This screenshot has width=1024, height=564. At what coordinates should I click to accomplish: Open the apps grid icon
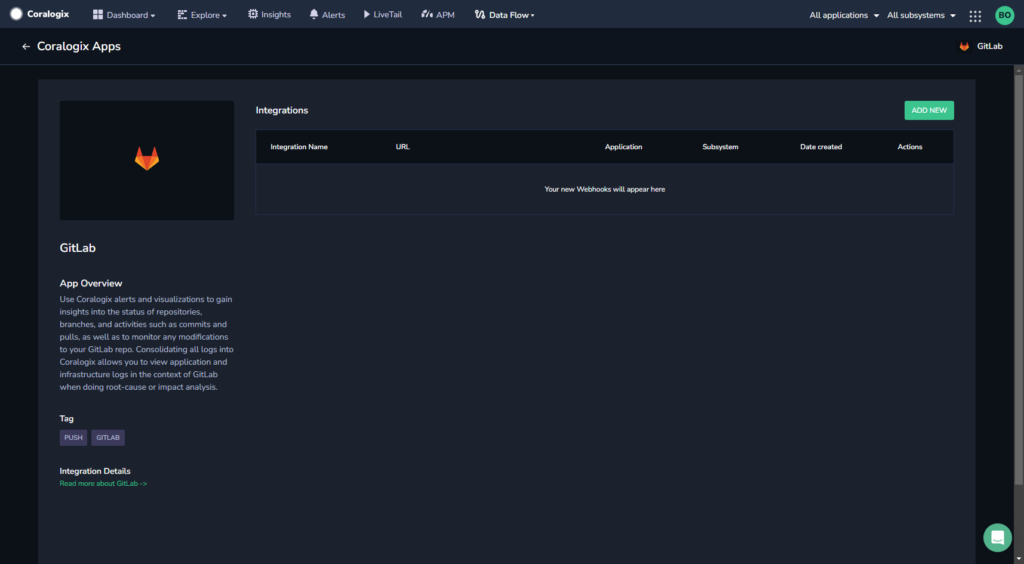point(975,16)
